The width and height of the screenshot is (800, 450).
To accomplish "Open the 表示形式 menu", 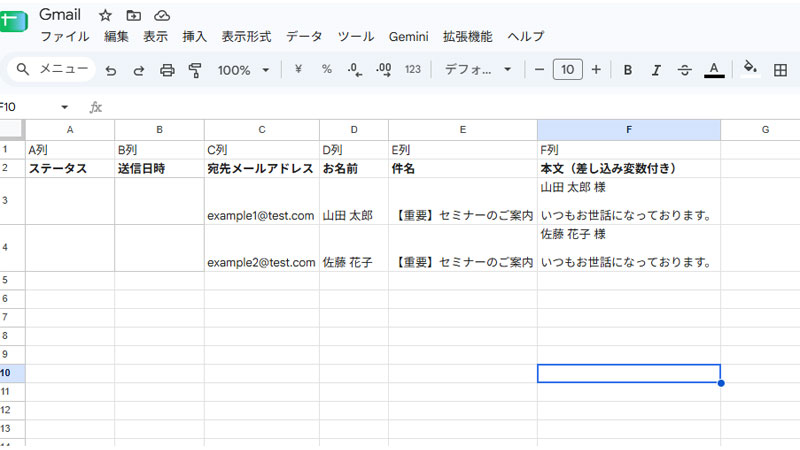I will 246,37.
